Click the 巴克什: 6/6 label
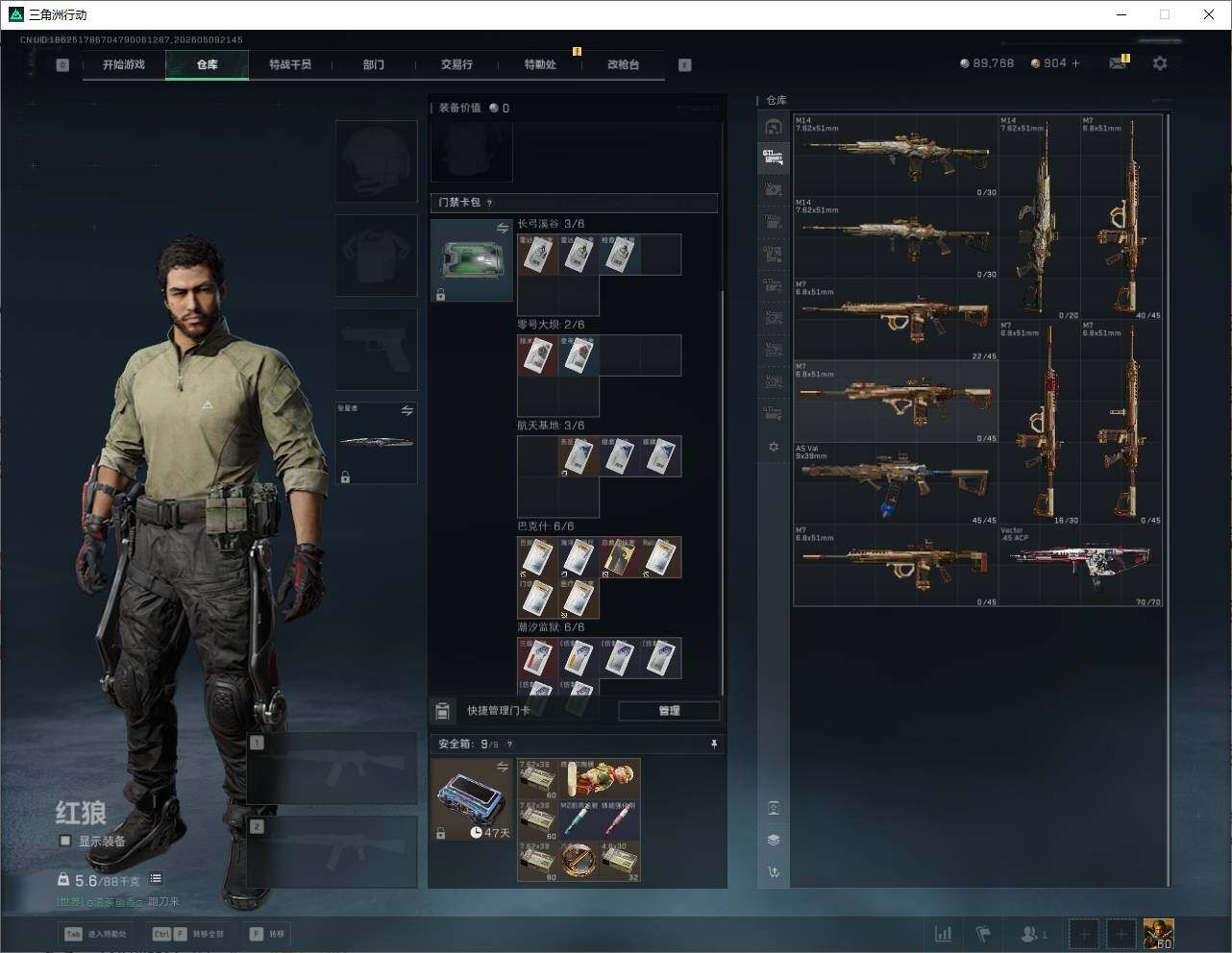Screen dimensions: 1232x953 pyautogui.click(x=545, y=526)
